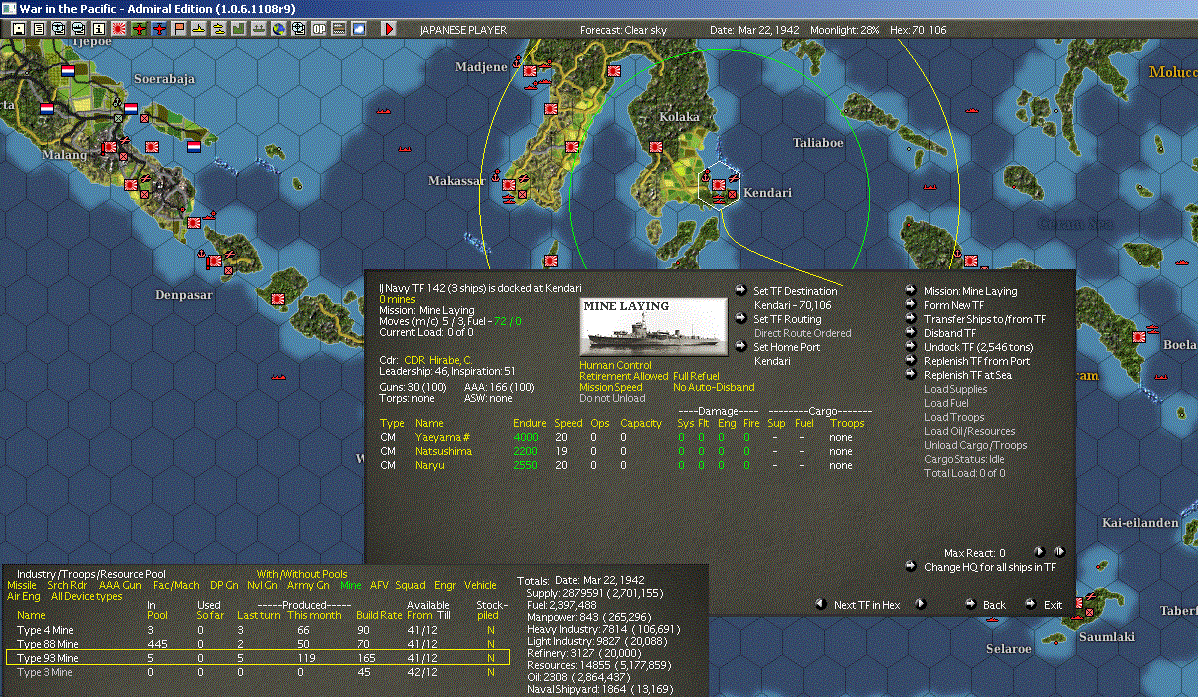The image size is (1198, 697).
Task: Click the Makassar base icon on map
Action: (x=508, y=185)
